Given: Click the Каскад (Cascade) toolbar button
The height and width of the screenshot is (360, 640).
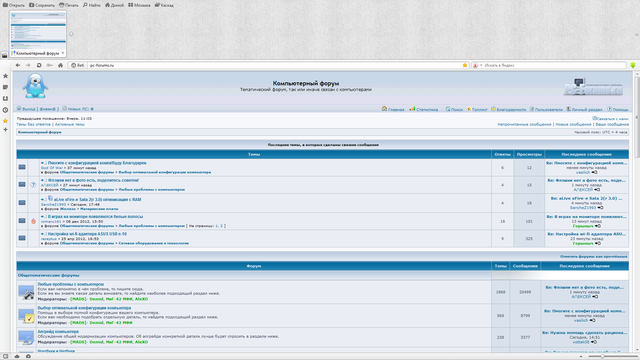Looking at the screenshot, I should tap(164, 5).
